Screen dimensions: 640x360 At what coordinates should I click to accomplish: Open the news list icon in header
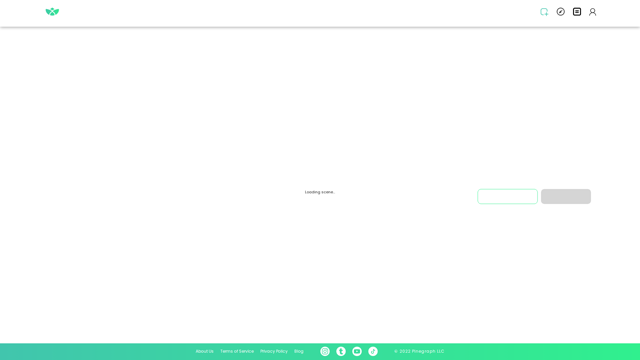coord(577,12)
